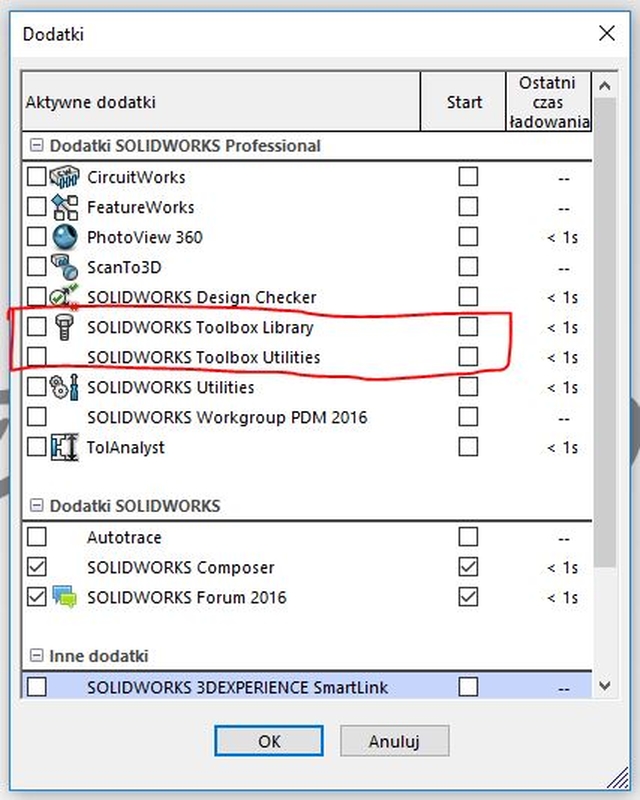Uncheck SOLIDWORKS Forum 2016 Start checkbox

[x=468, y=597]
